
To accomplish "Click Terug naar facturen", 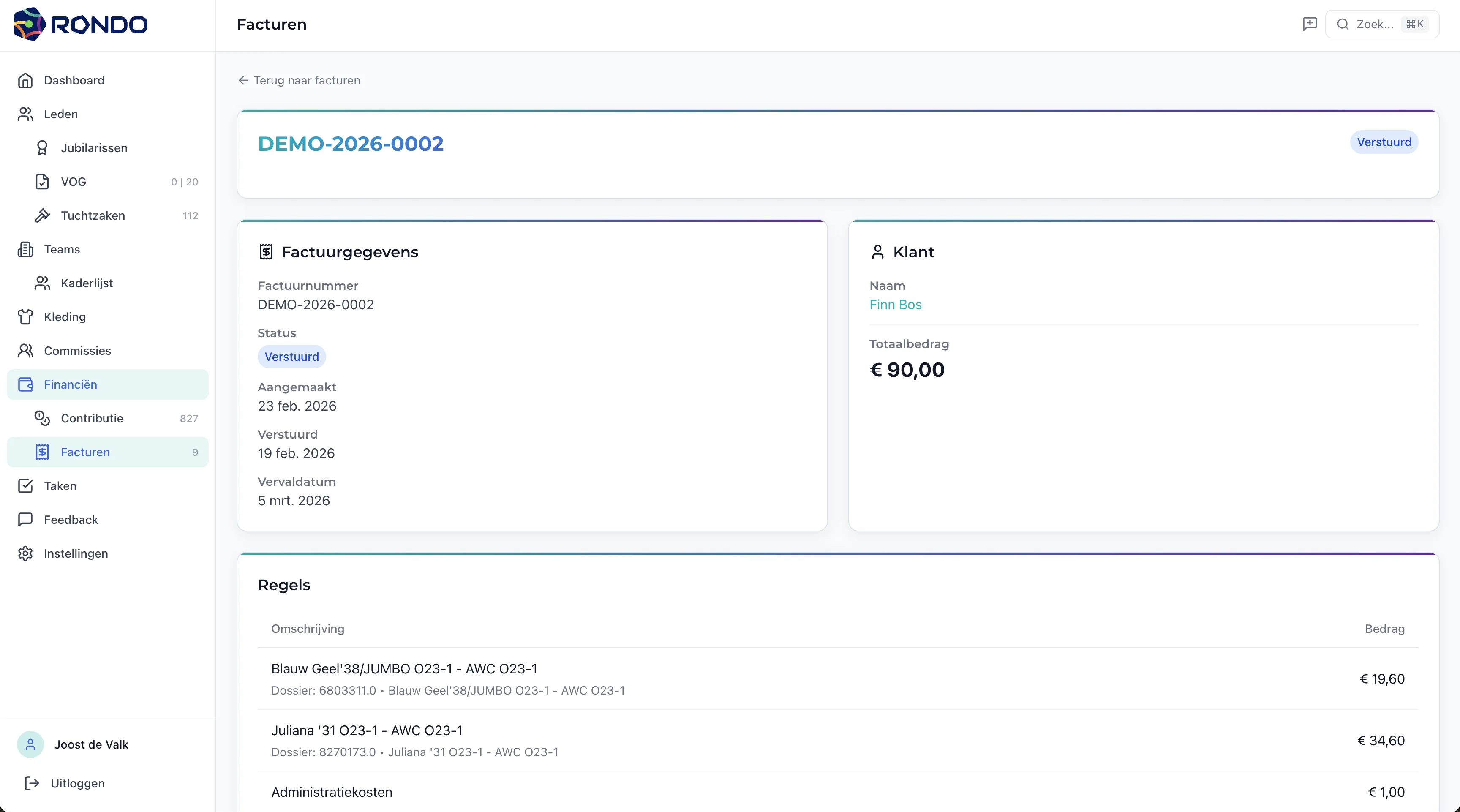I will pos(299,80).
